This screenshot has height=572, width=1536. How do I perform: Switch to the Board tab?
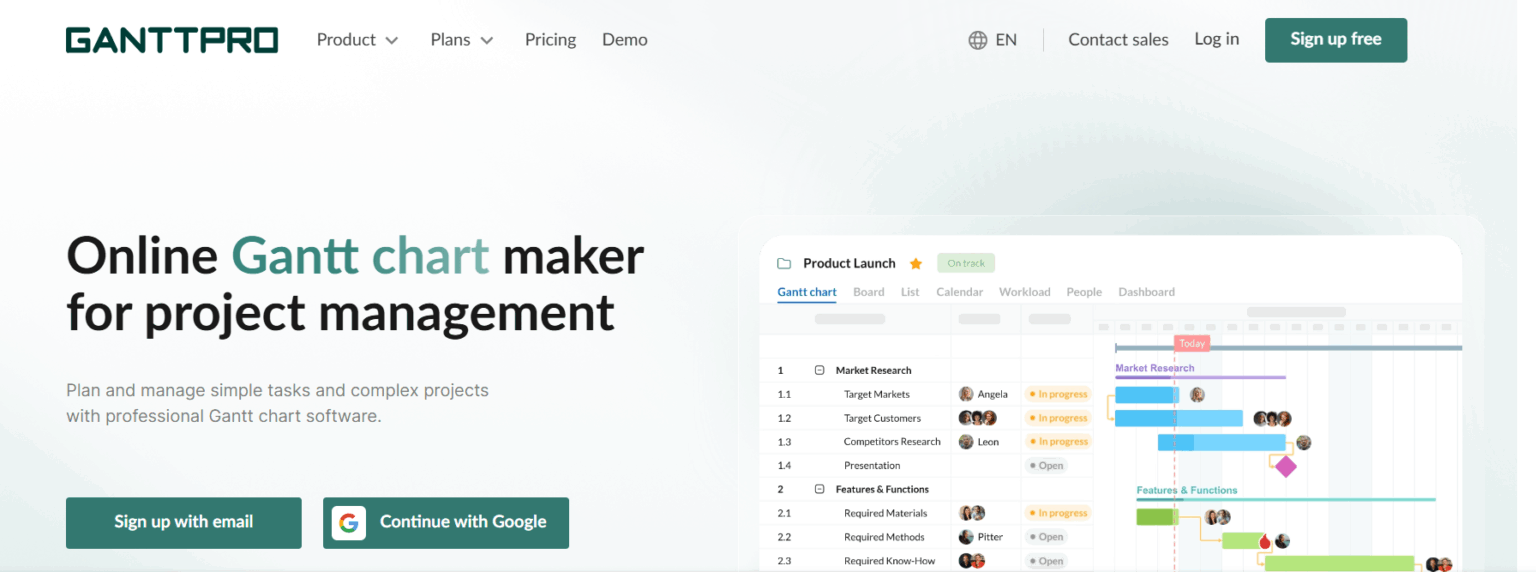pyautogui.click(x=869, y=292)
